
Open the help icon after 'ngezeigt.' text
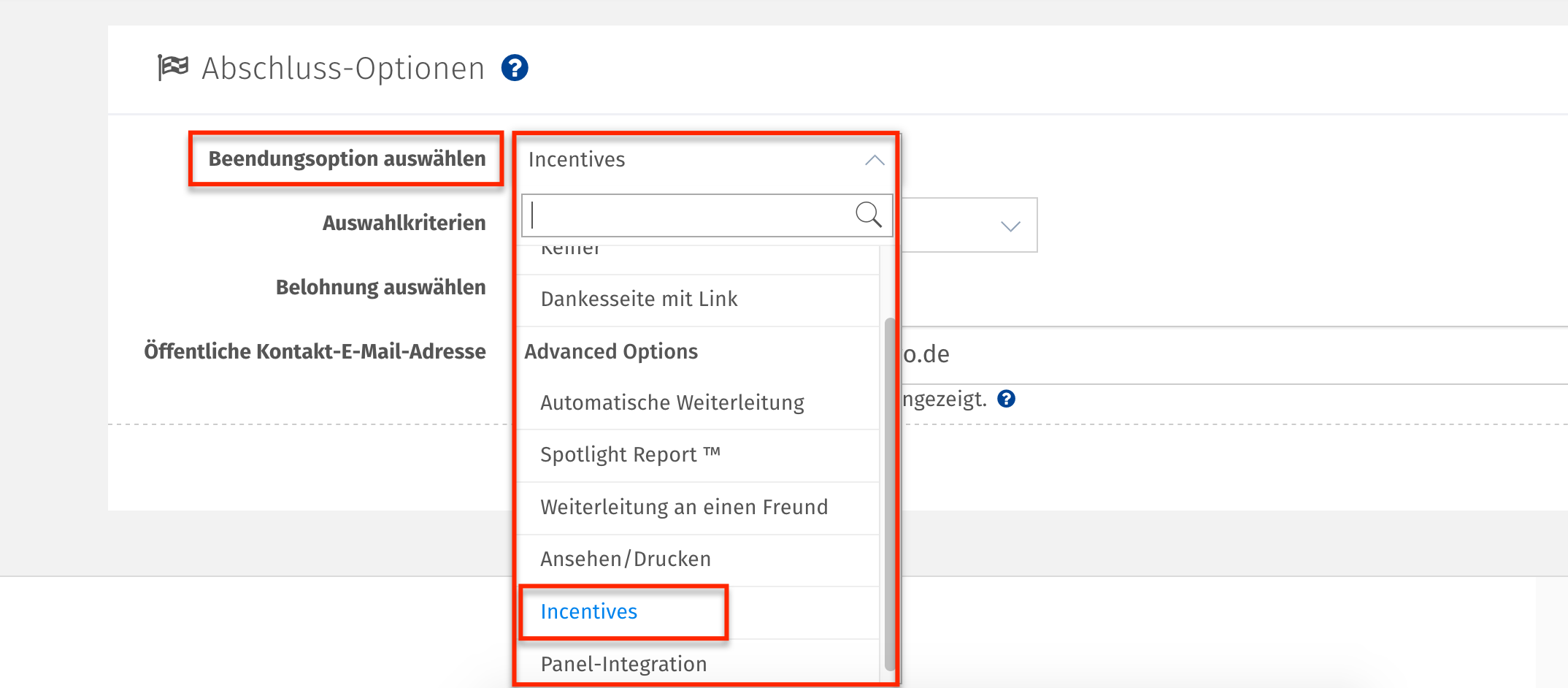point(1006,399)
